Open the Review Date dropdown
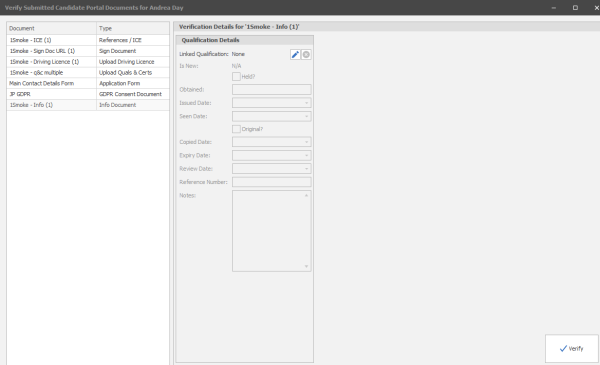The width and height of the screenshot is (600, 365). (x=307, y=169)
